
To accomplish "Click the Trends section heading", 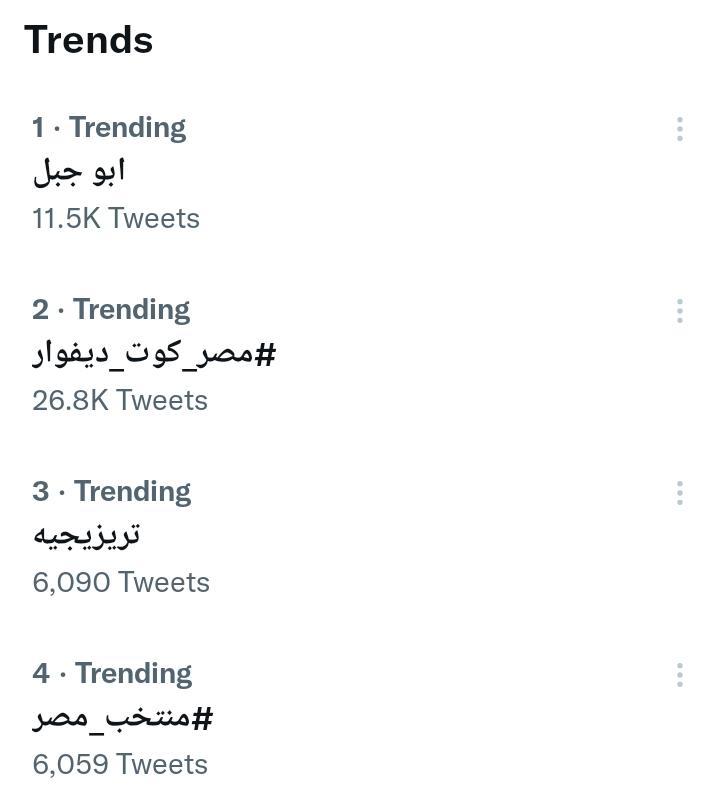I will click(x=89, y=40).
